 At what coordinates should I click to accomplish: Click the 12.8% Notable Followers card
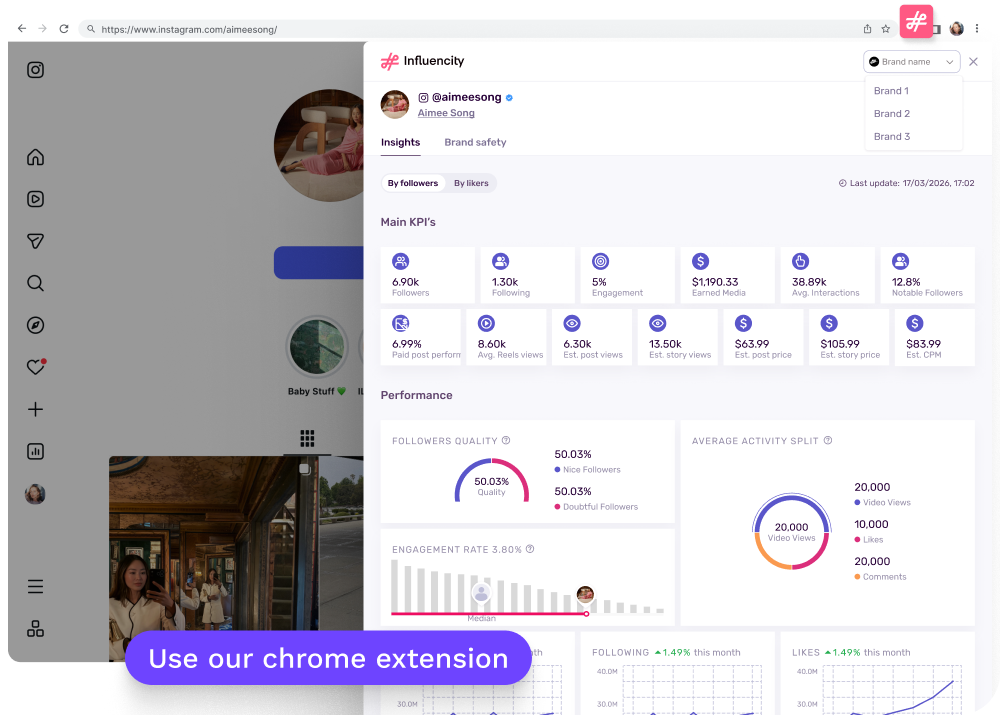(x=928, y=275)
